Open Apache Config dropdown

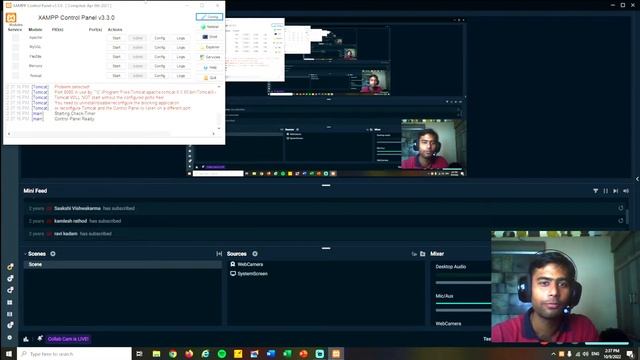[160, 38]
